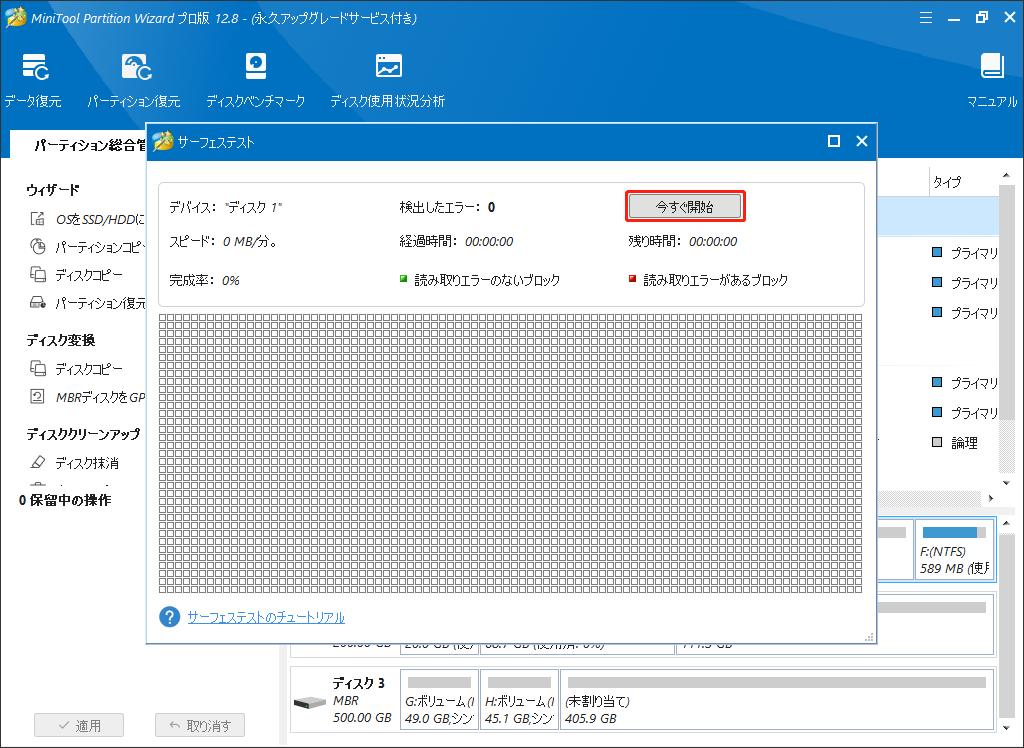Launch ディスクベンチマーク from the toolbar
1024x748 pixels.
pyautogui.click(x=255, y=80)
